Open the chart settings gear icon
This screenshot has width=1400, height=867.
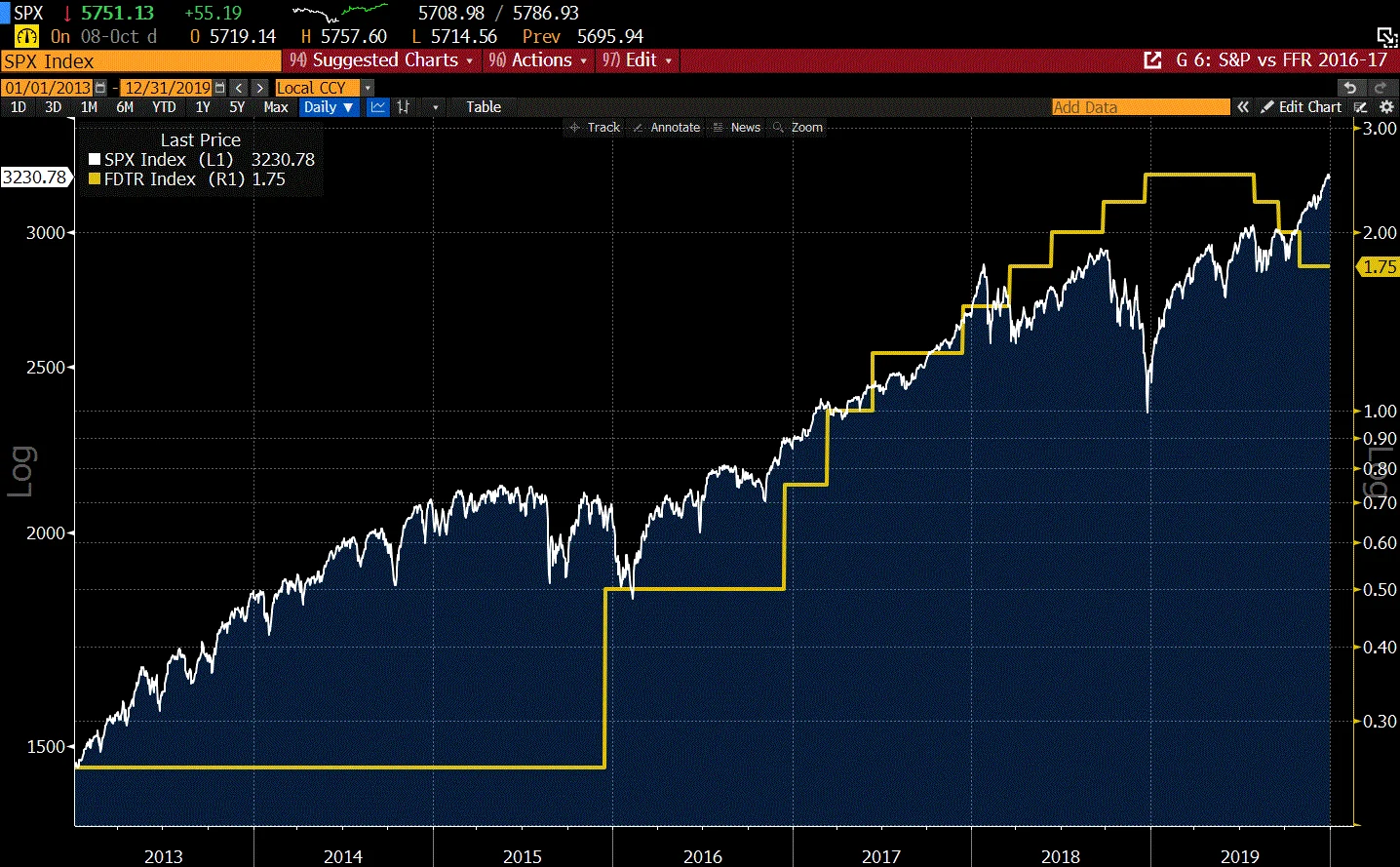pyautogui.click(x=1386, y=107)
